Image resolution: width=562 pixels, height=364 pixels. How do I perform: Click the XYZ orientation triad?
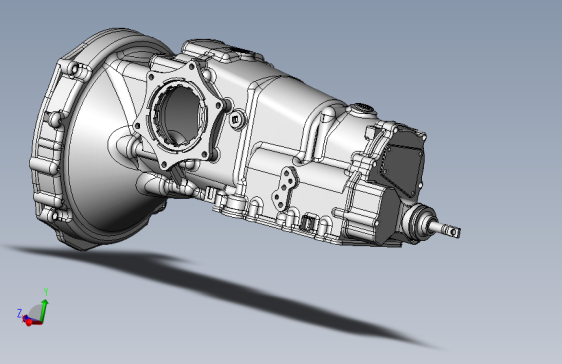click(33, 307)
